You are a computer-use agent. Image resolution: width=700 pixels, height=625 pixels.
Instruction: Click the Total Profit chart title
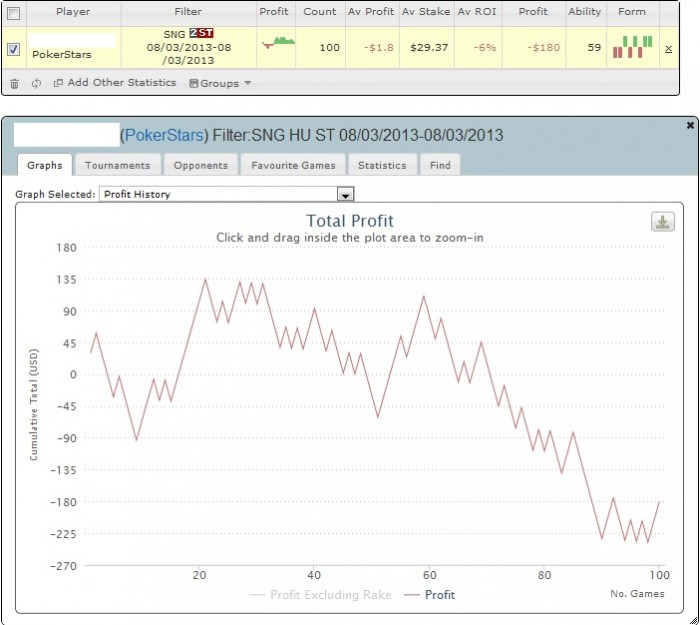[350, 221]
